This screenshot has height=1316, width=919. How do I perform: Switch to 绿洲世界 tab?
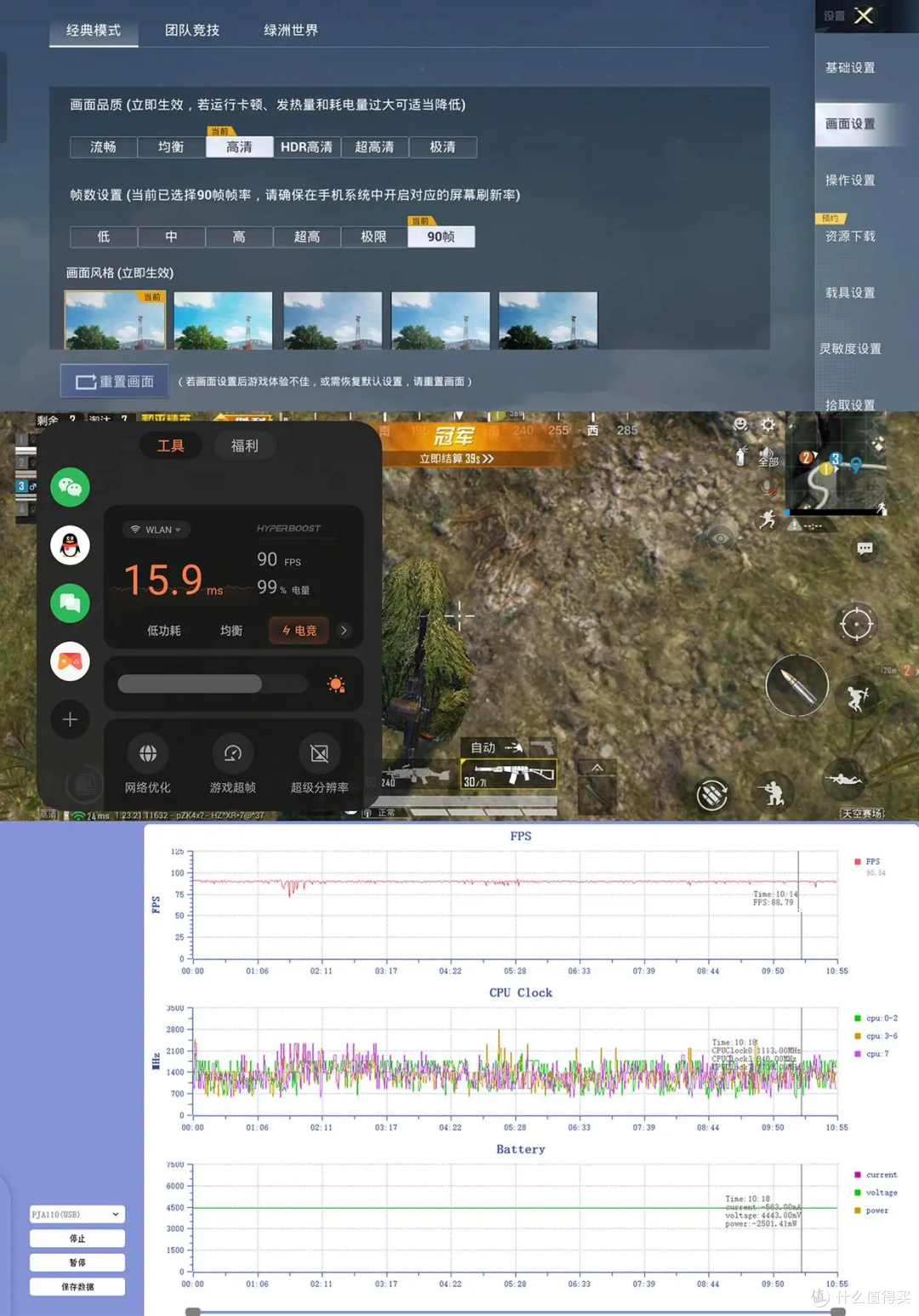[291, 31]
